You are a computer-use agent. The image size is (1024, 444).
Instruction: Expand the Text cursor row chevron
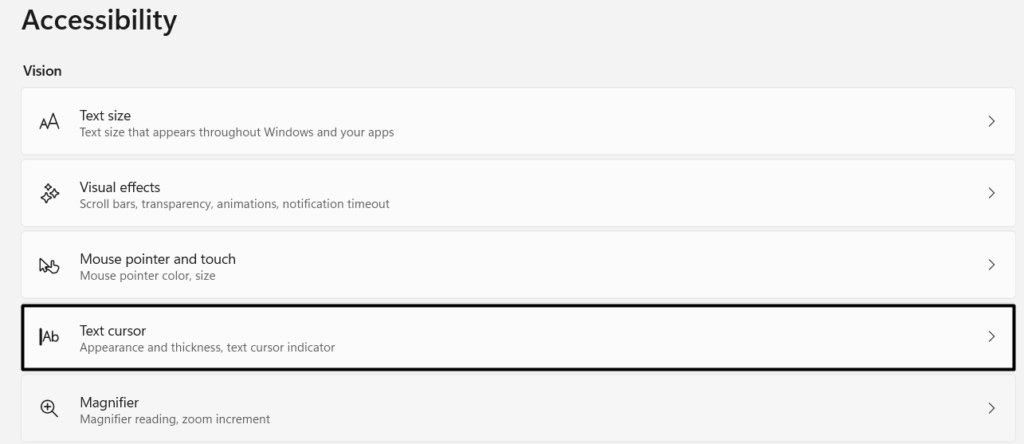pyautogui.click(x=991, y=337)
